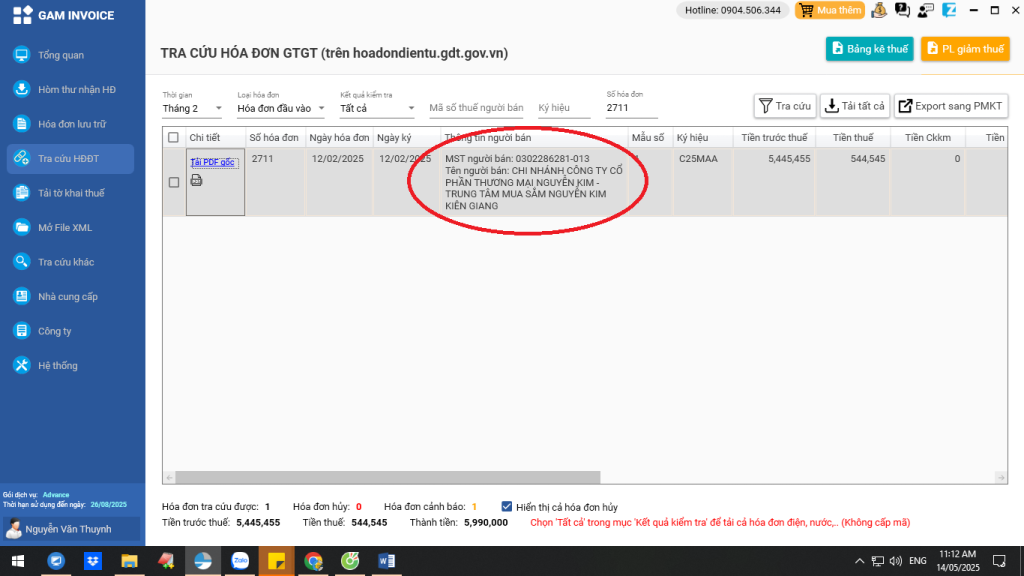Open the Tải PDF gốc link
Image resolution: width=1024 pixels, height=576 pixels.
click(x=212, y=162)
